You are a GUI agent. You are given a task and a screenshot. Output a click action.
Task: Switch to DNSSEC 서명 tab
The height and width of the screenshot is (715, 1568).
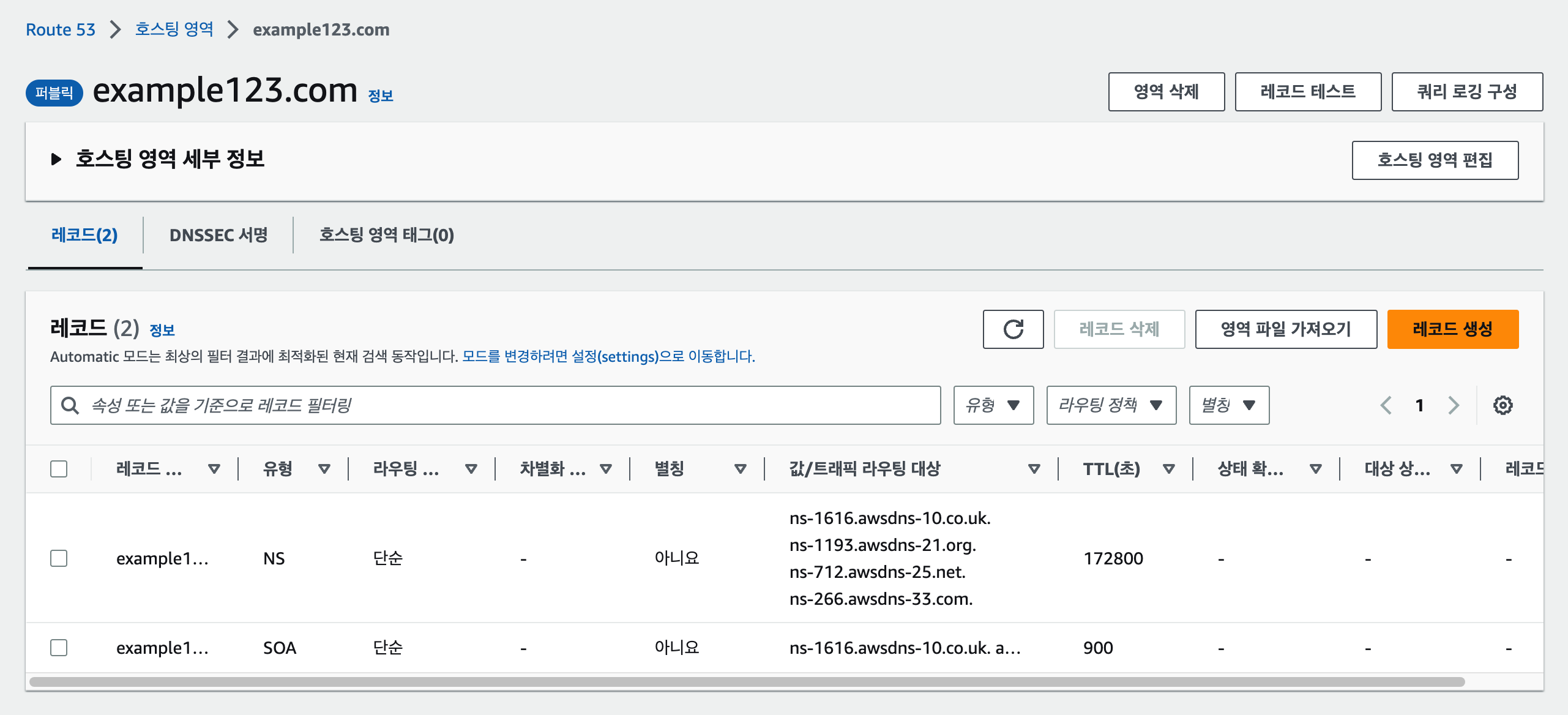(218, 235)
